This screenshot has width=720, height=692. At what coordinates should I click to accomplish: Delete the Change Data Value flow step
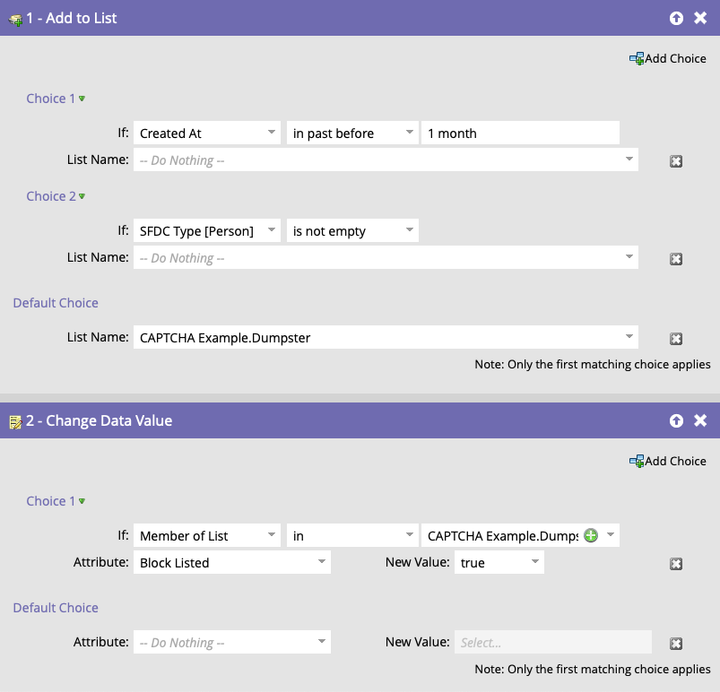(x=701, y=421)
